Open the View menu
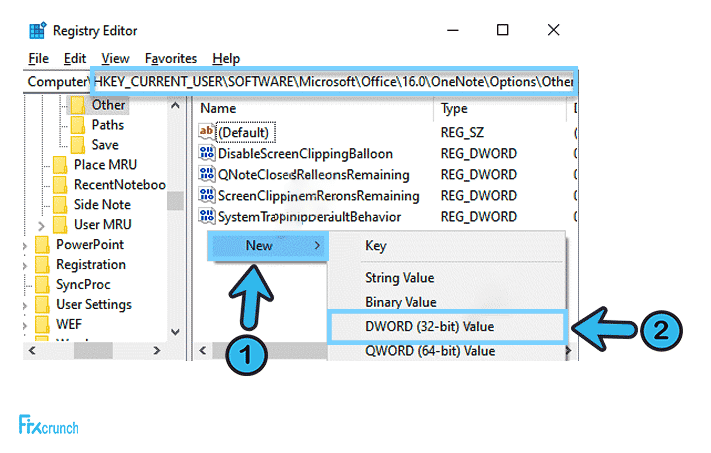The width and height of the screenshot is (711, 453). tap(115, 58)
